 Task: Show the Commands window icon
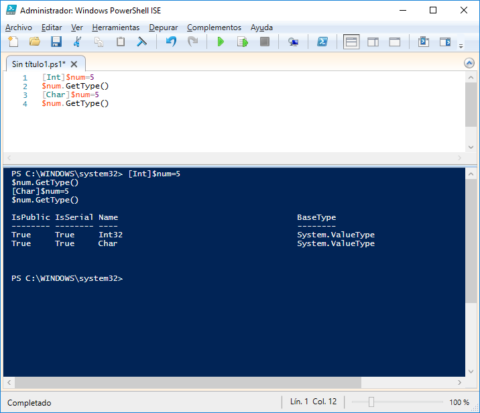click(423, 42)
